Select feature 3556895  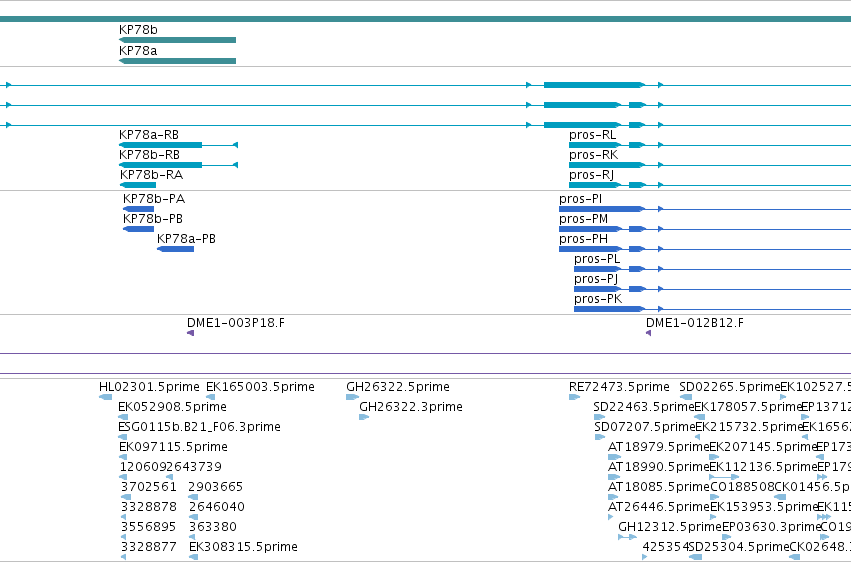(123, 538)
